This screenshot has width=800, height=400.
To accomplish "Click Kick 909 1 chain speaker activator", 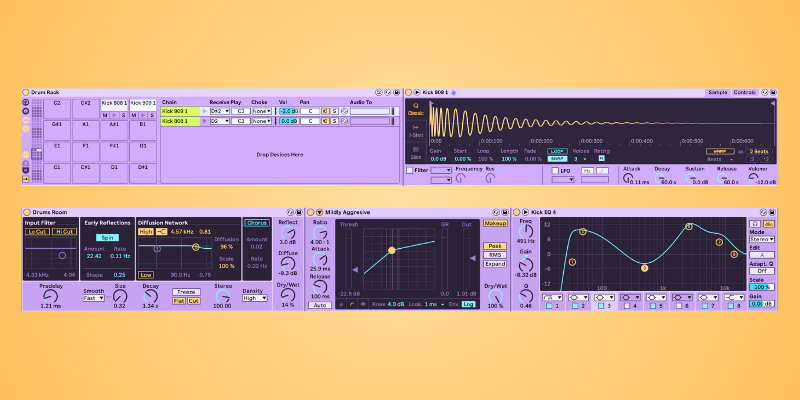I will [324, 111].
